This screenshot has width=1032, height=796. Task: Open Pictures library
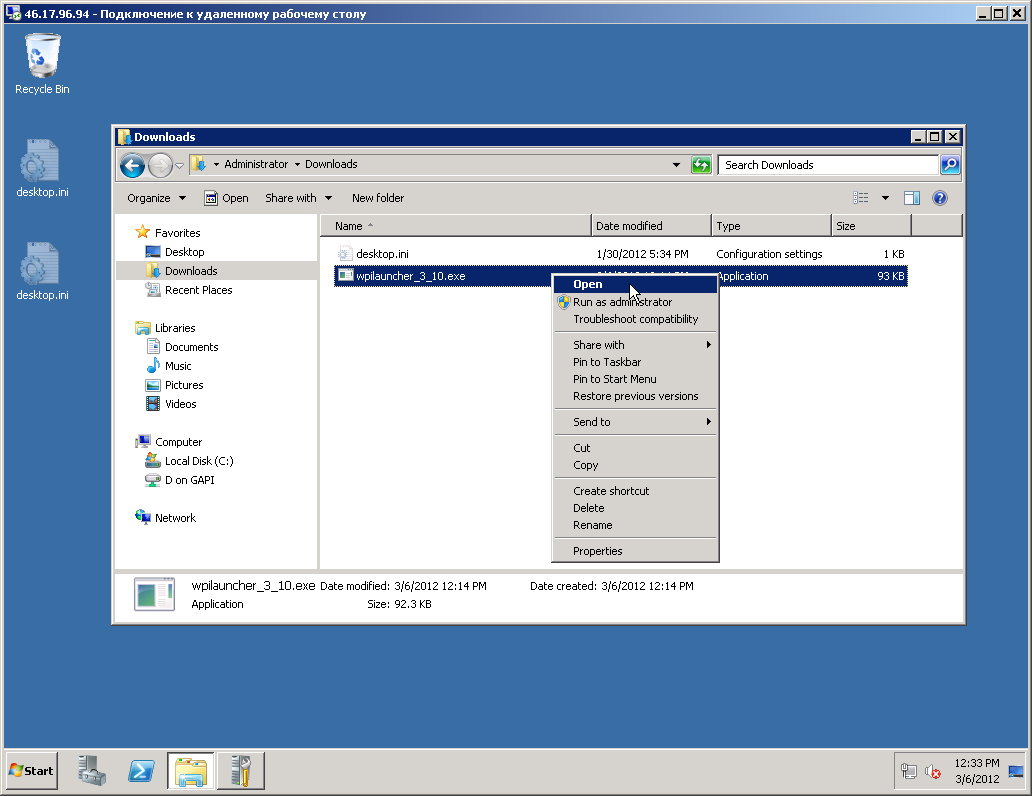(x=175, y=385)
